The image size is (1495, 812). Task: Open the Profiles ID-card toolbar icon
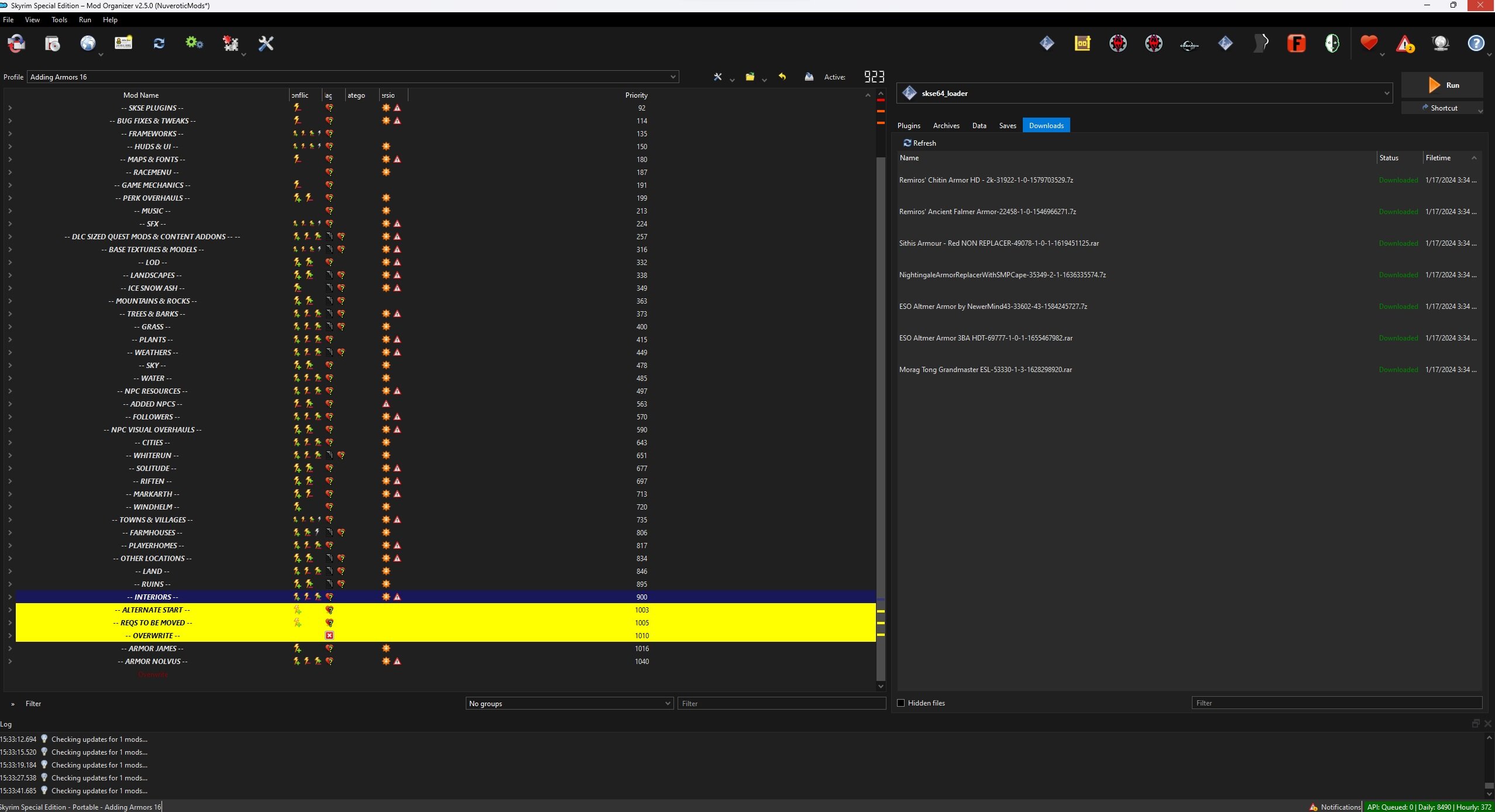123,43
